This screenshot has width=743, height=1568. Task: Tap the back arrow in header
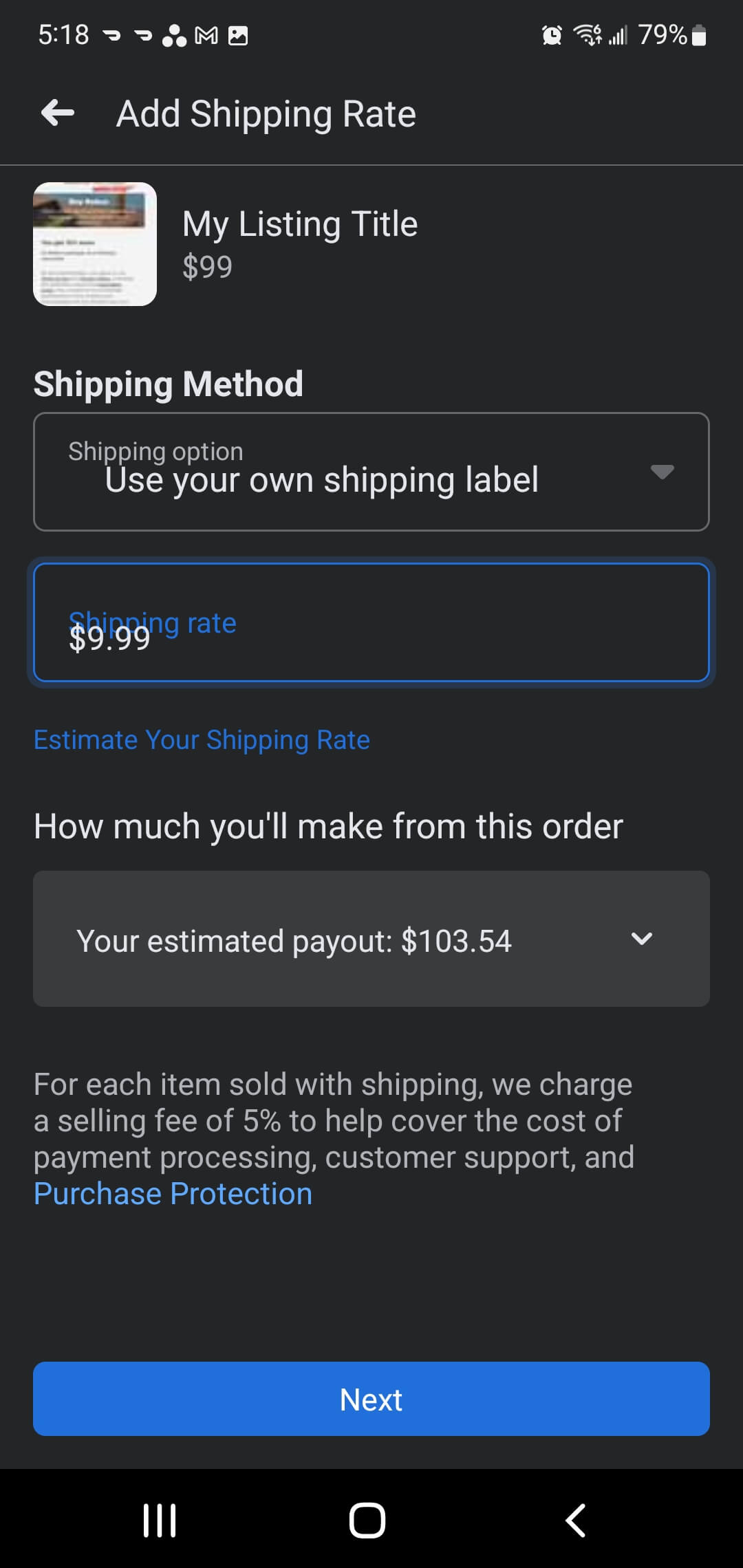tap(58, 113)
